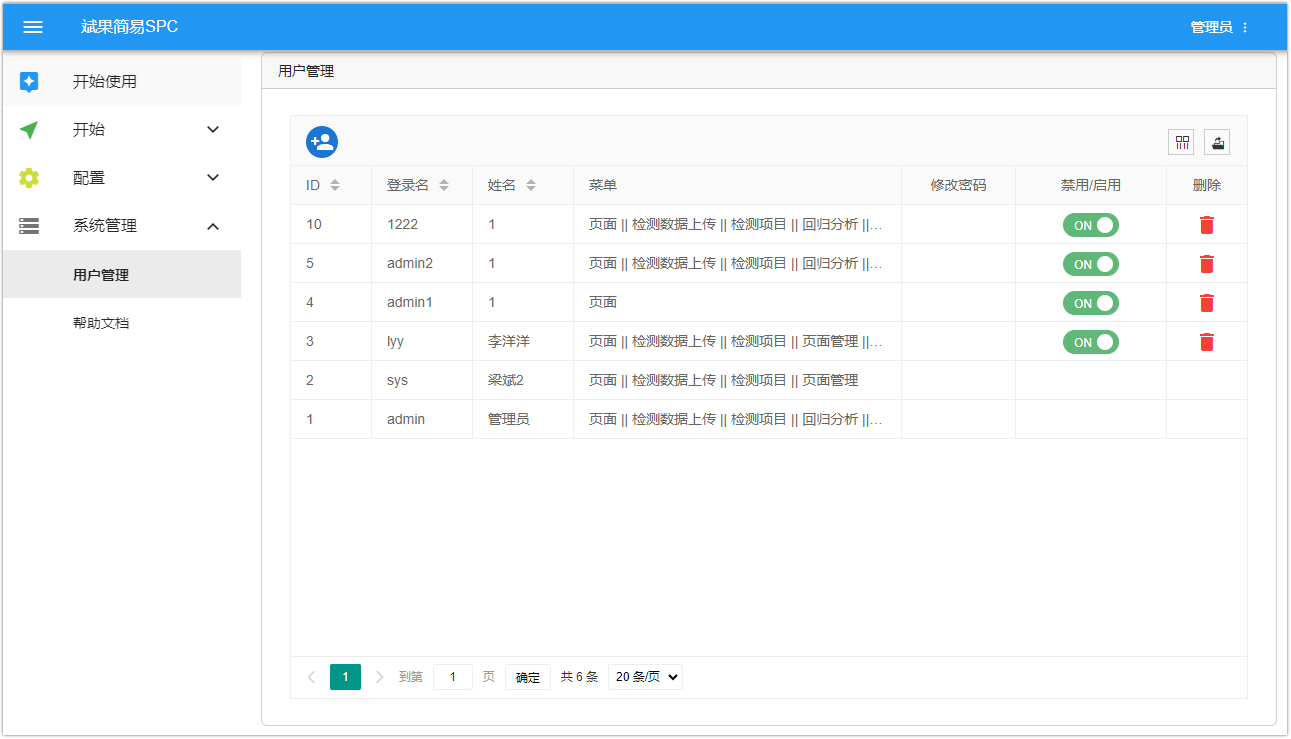Switch off user lyy status

1090,342
